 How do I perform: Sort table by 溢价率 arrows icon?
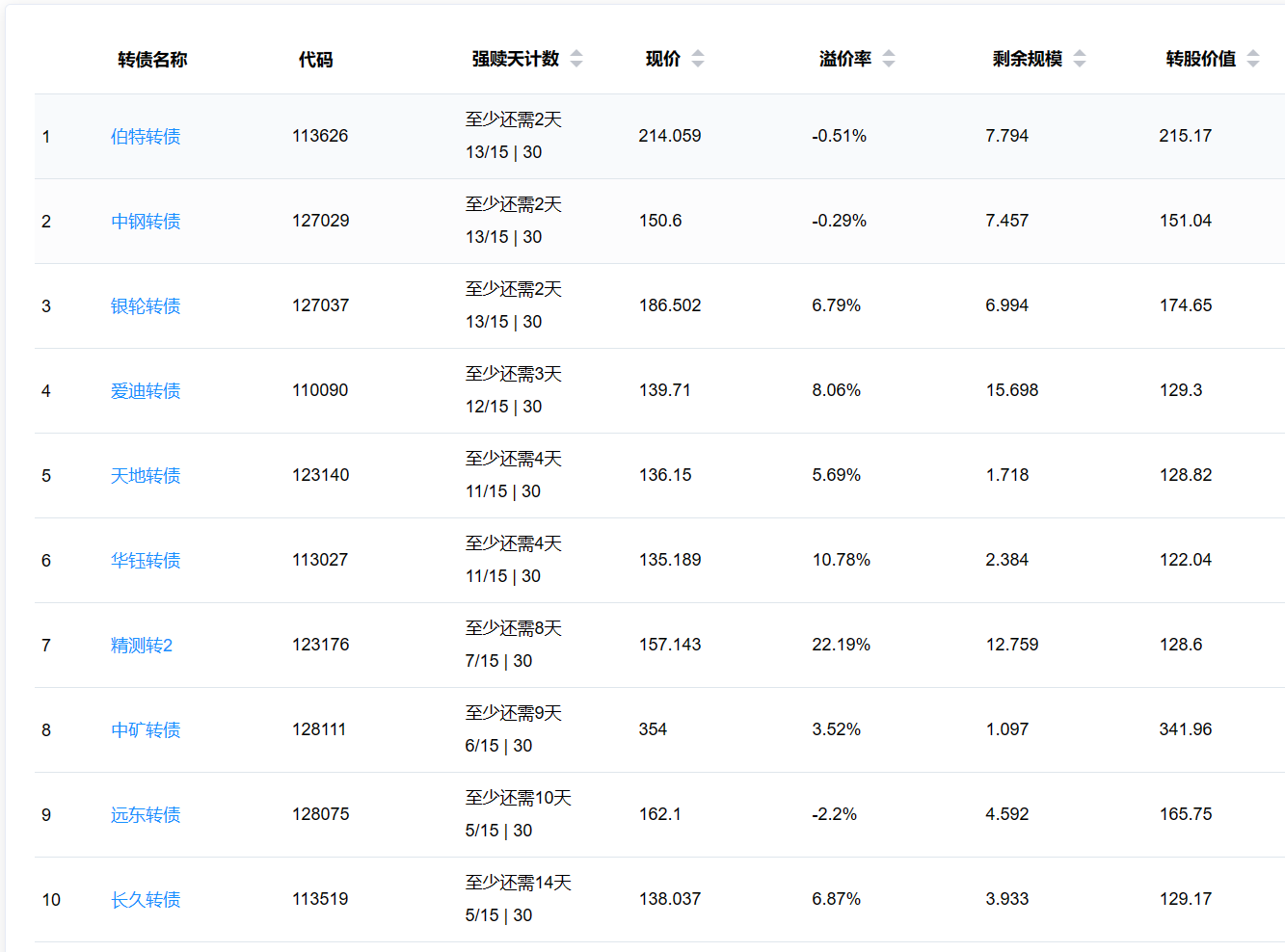pos(889,59)
